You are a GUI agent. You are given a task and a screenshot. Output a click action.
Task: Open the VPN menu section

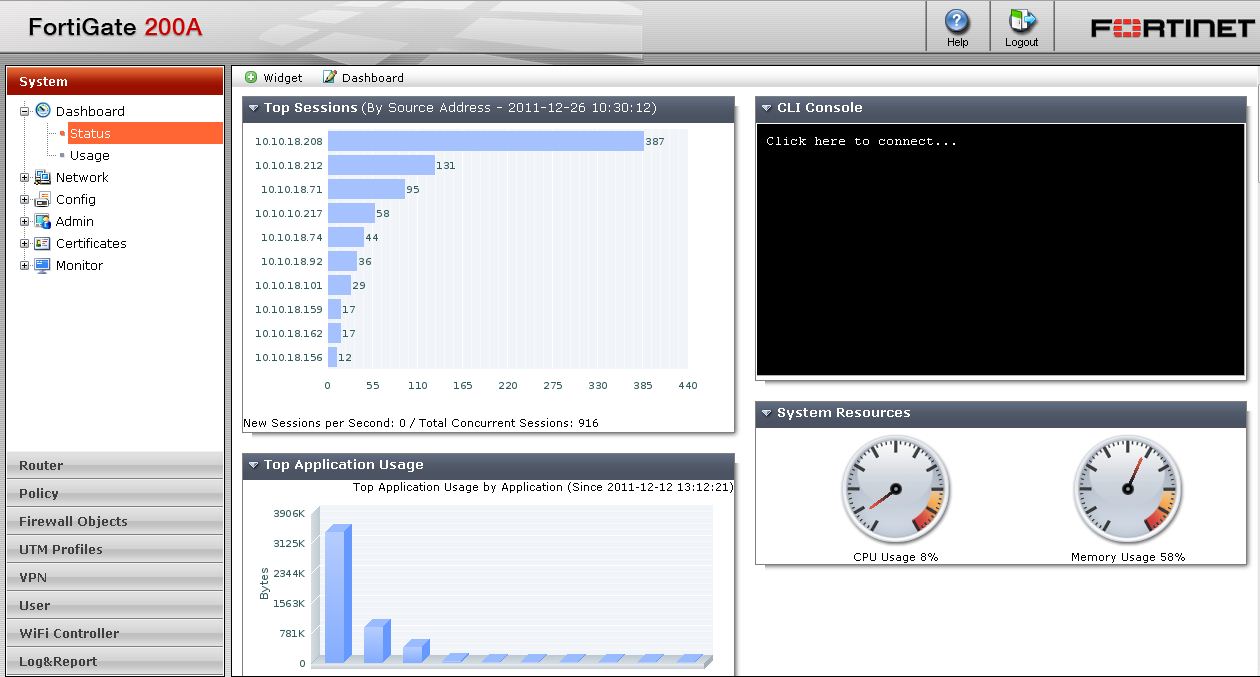(x=115, y=577)
